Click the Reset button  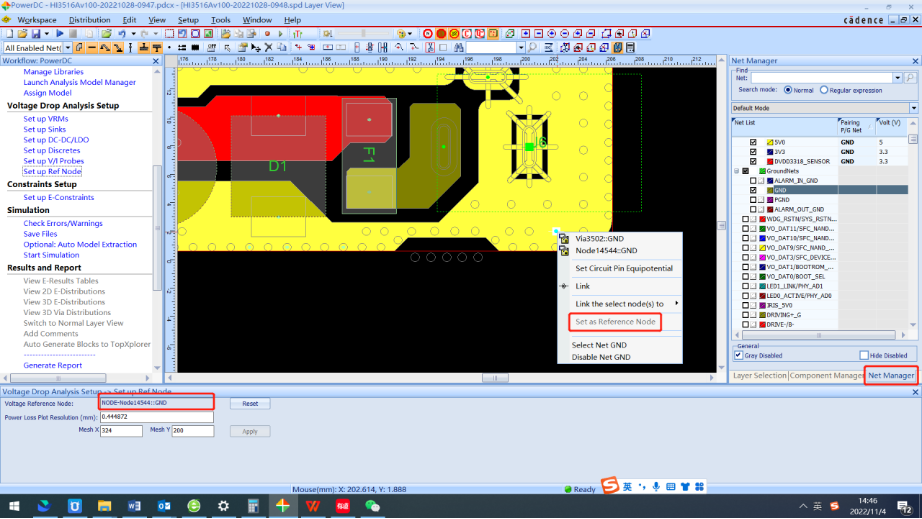250,404
